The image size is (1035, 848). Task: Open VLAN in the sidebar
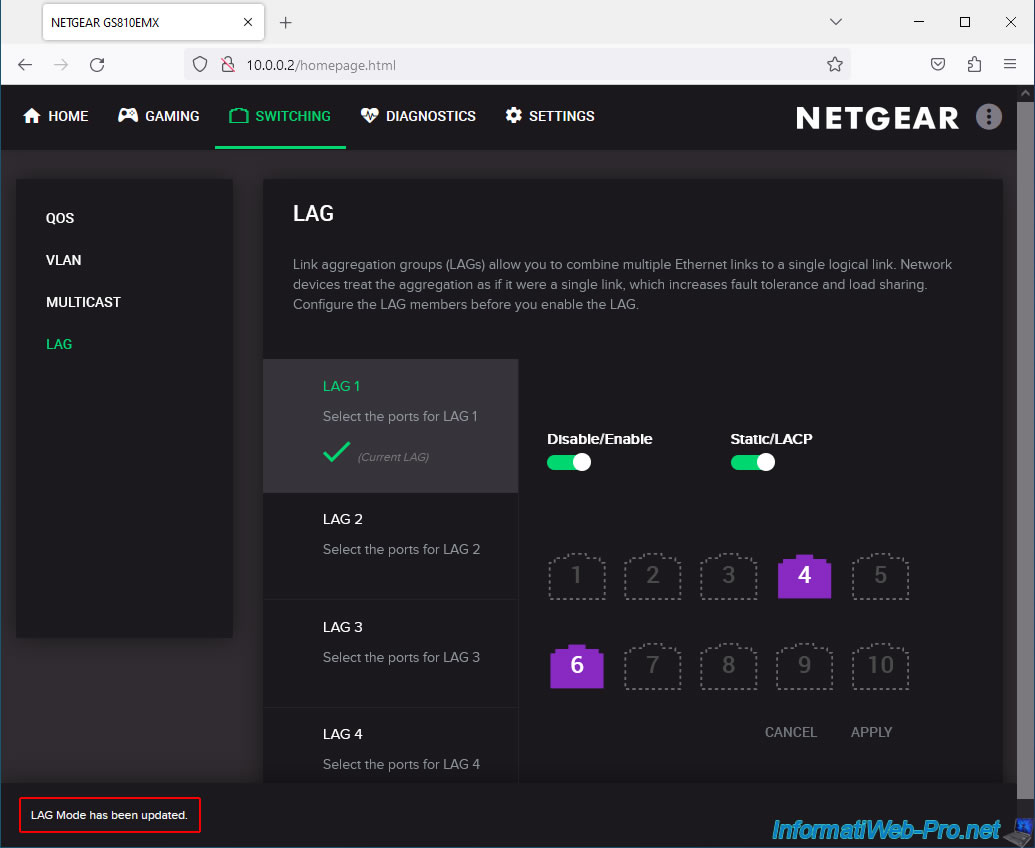63,260
